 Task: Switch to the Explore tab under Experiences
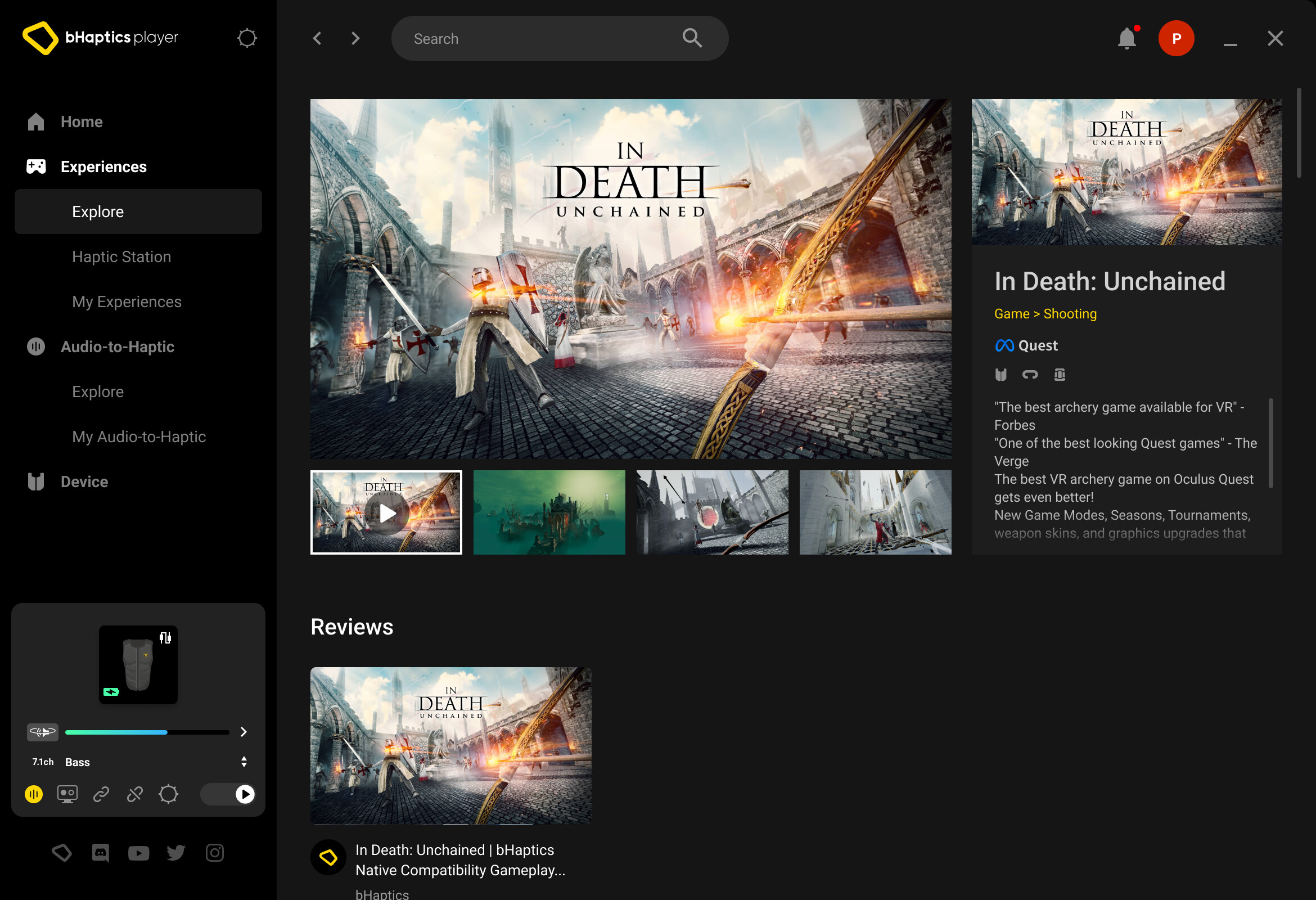[x=97, y=211]
